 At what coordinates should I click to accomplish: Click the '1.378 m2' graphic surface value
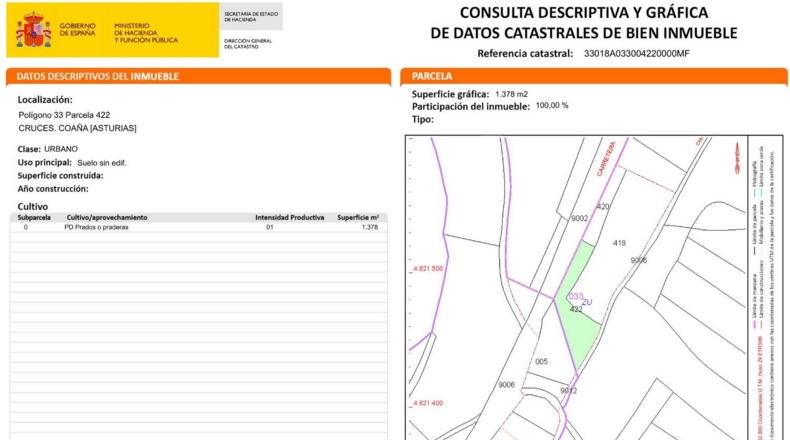[511, 94]
